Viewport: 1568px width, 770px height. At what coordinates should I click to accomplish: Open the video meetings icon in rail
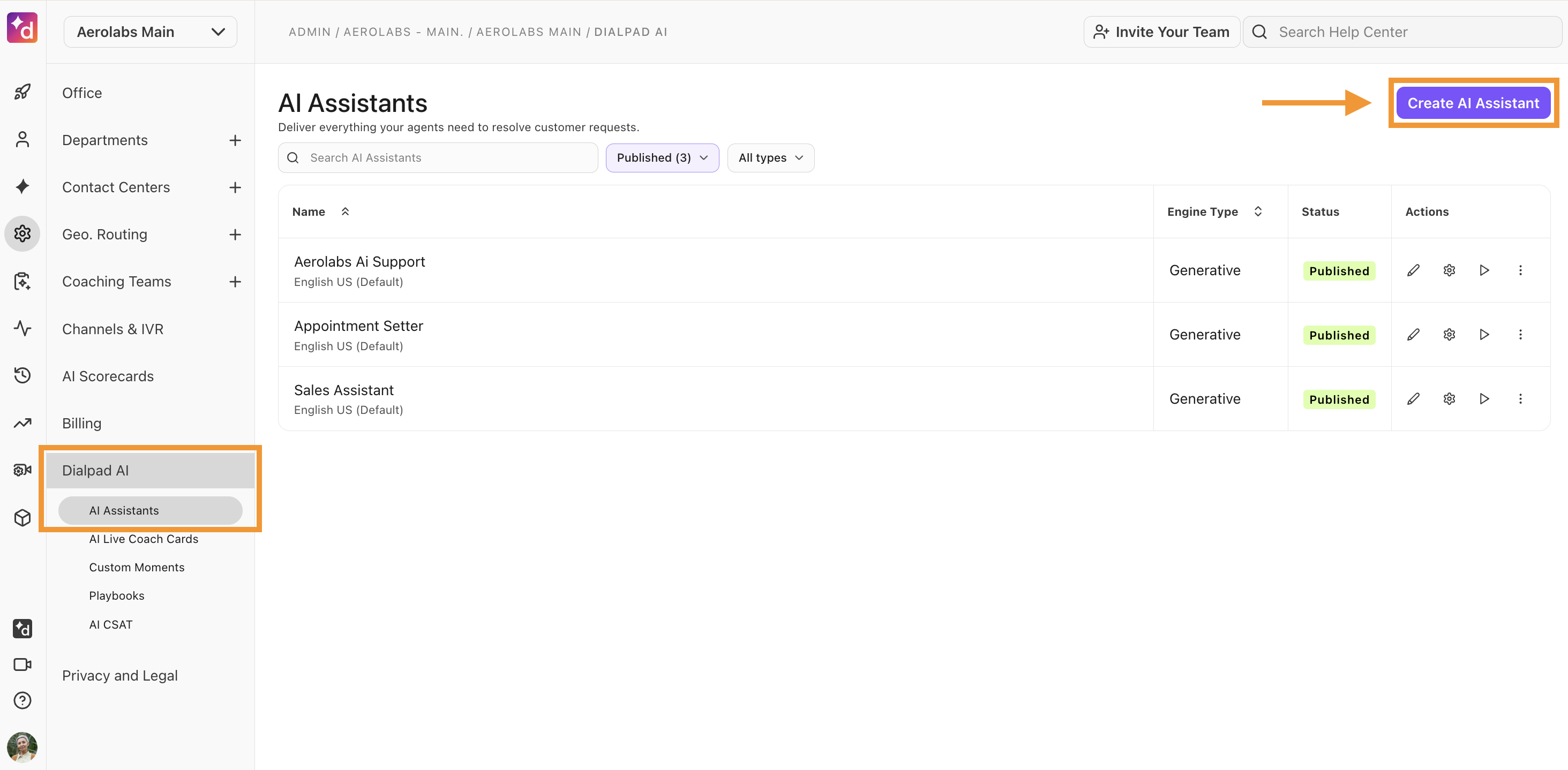pos(22,664)
